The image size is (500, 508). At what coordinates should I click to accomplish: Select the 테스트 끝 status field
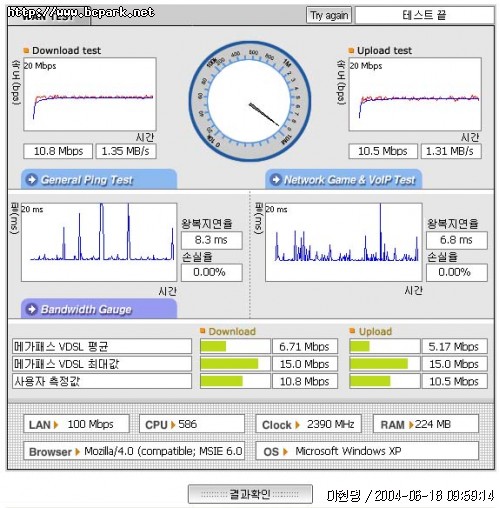point(425,15)
